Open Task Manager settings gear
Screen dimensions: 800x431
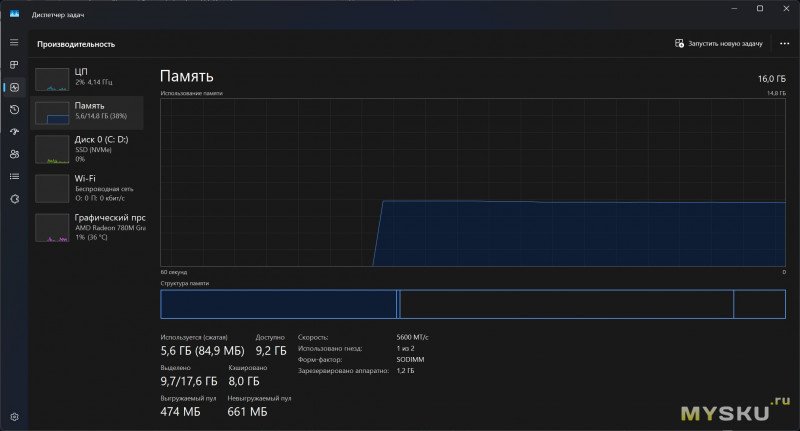[x=14, y=416]
